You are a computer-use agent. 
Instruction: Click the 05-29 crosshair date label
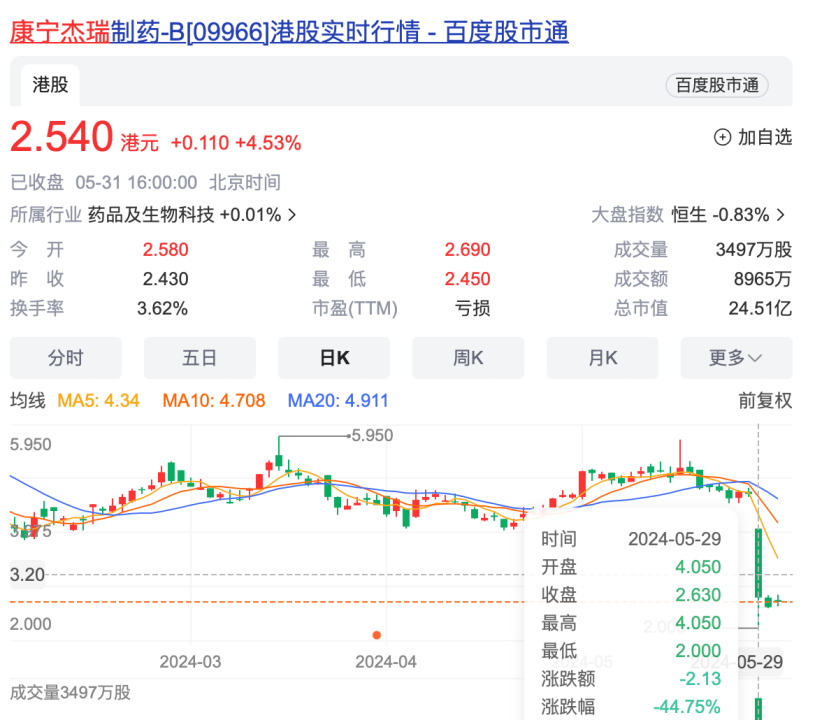(x=760, y=662)
